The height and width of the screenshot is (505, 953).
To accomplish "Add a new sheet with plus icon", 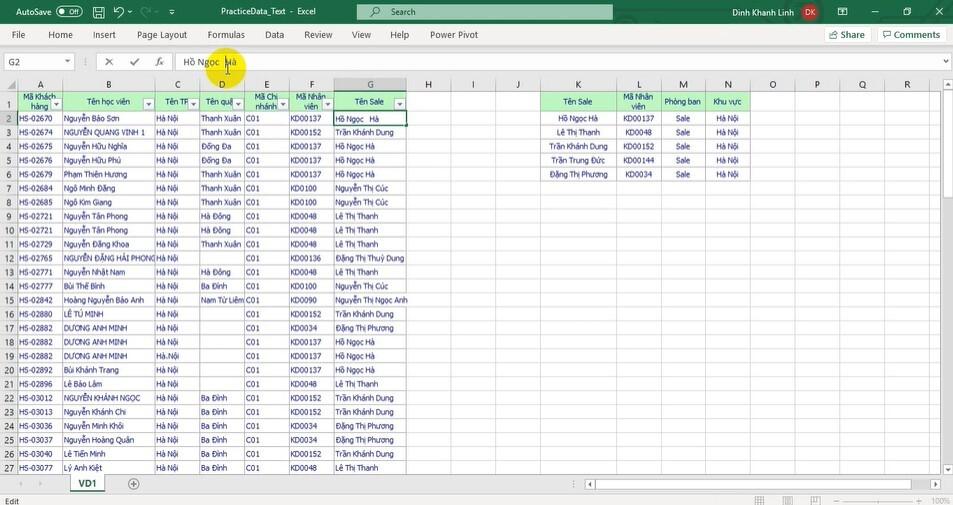I will [134, 484].
